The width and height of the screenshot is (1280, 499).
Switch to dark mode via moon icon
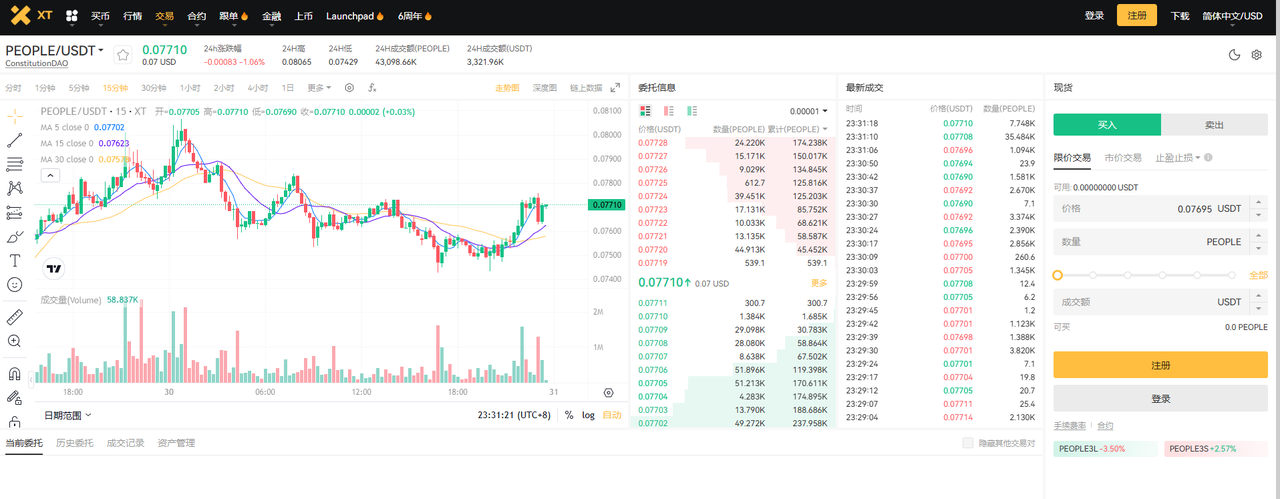coord(1235,55)
